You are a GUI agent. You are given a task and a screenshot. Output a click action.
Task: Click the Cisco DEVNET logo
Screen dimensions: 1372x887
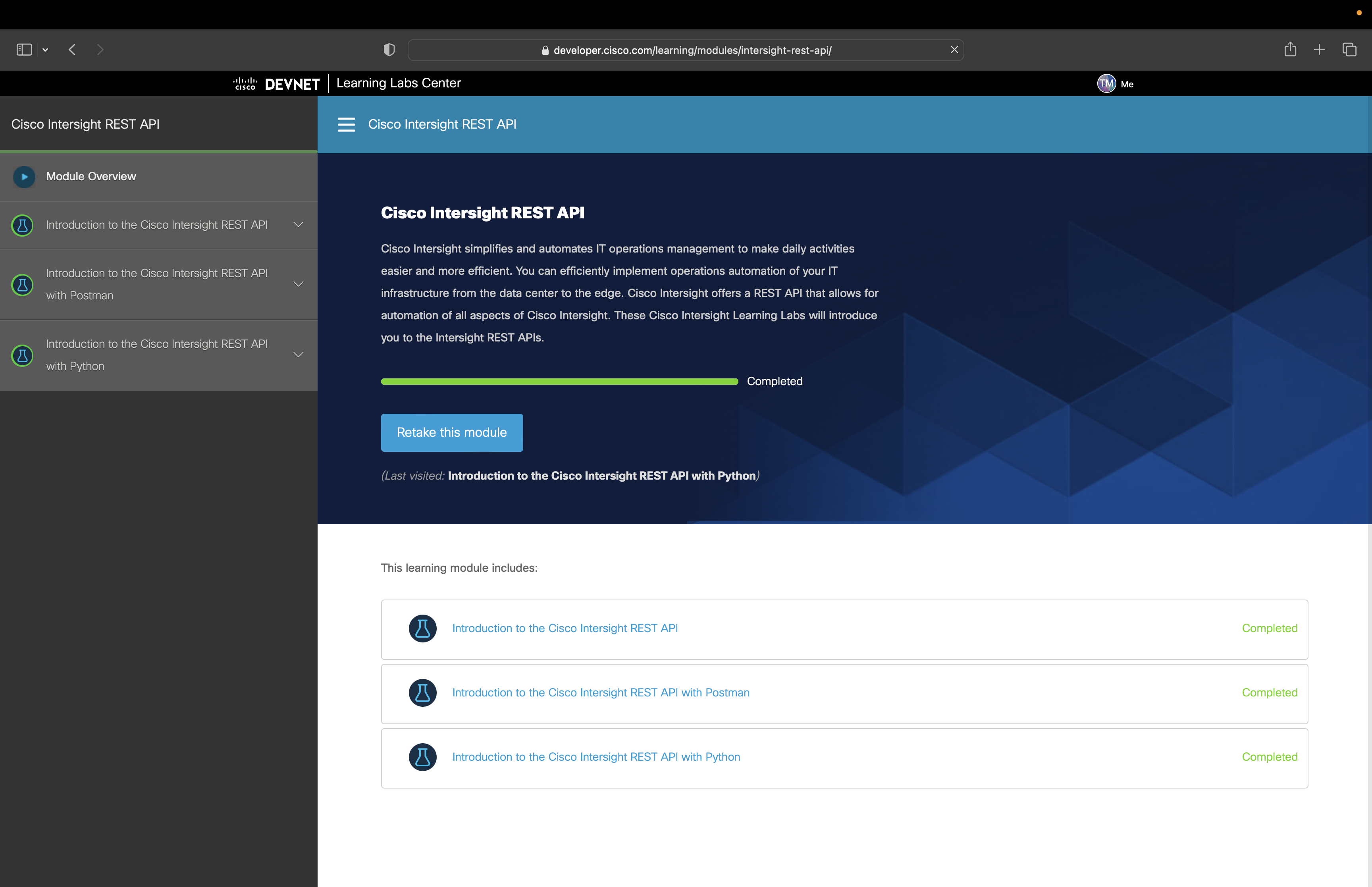point(275,83)
